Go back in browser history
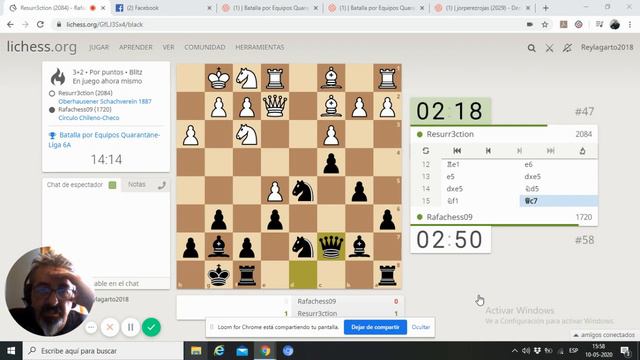 coord(10,24)
